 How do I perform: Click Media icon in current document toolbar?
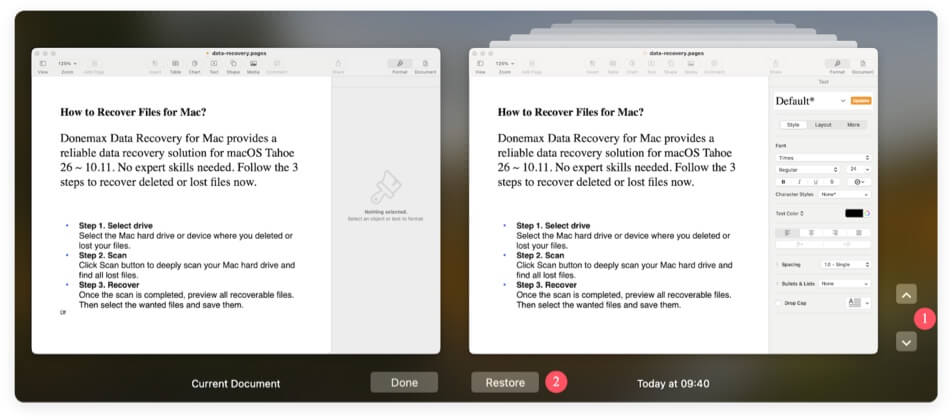[253, 63]
